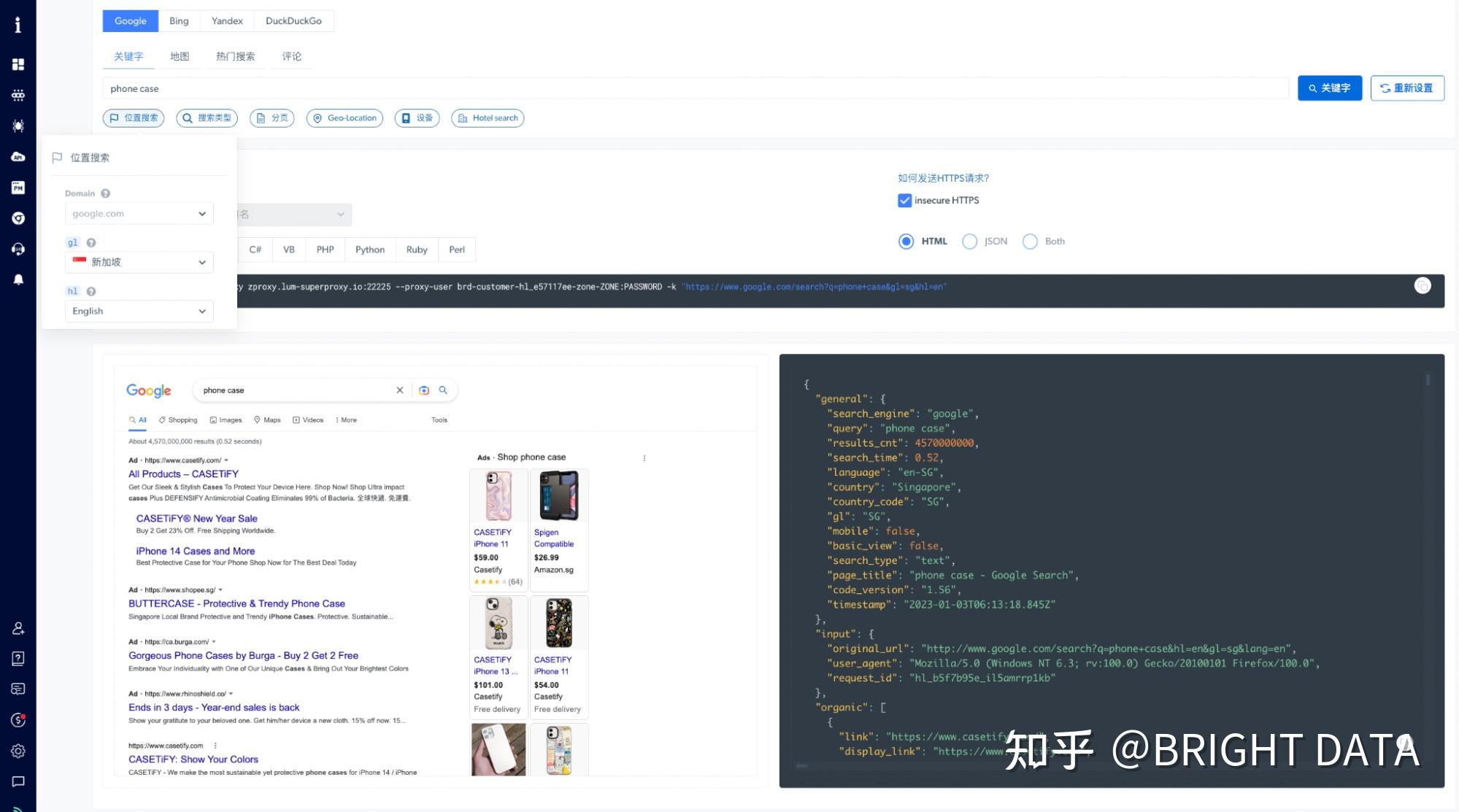
Task: Open the help question-mark icon in sidebar
Action: click(18, 658)
